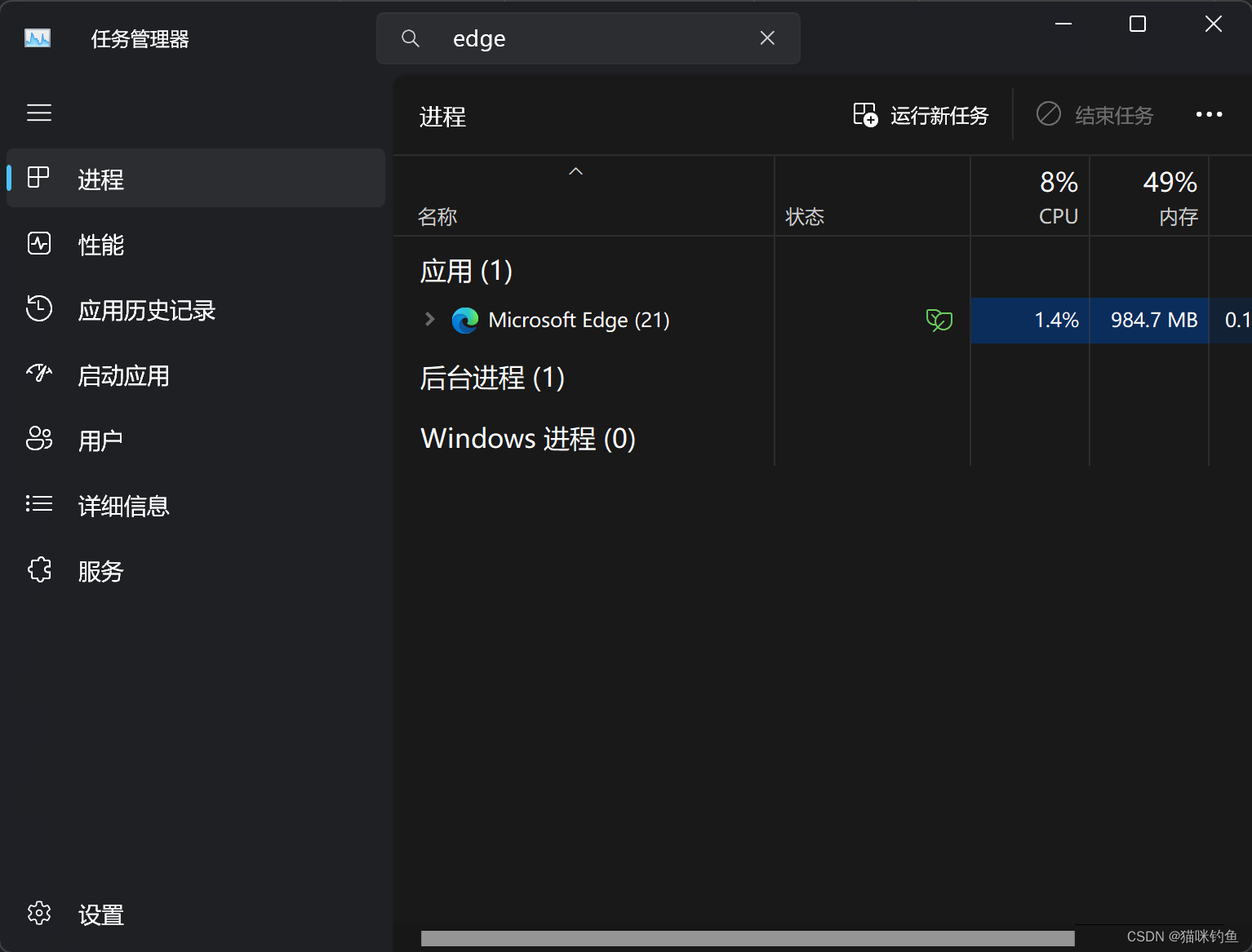This screenshot has height=952, width=1252.
Task: Select the Microsoft Edge (21) row text
Action: (x=579, y=320)
